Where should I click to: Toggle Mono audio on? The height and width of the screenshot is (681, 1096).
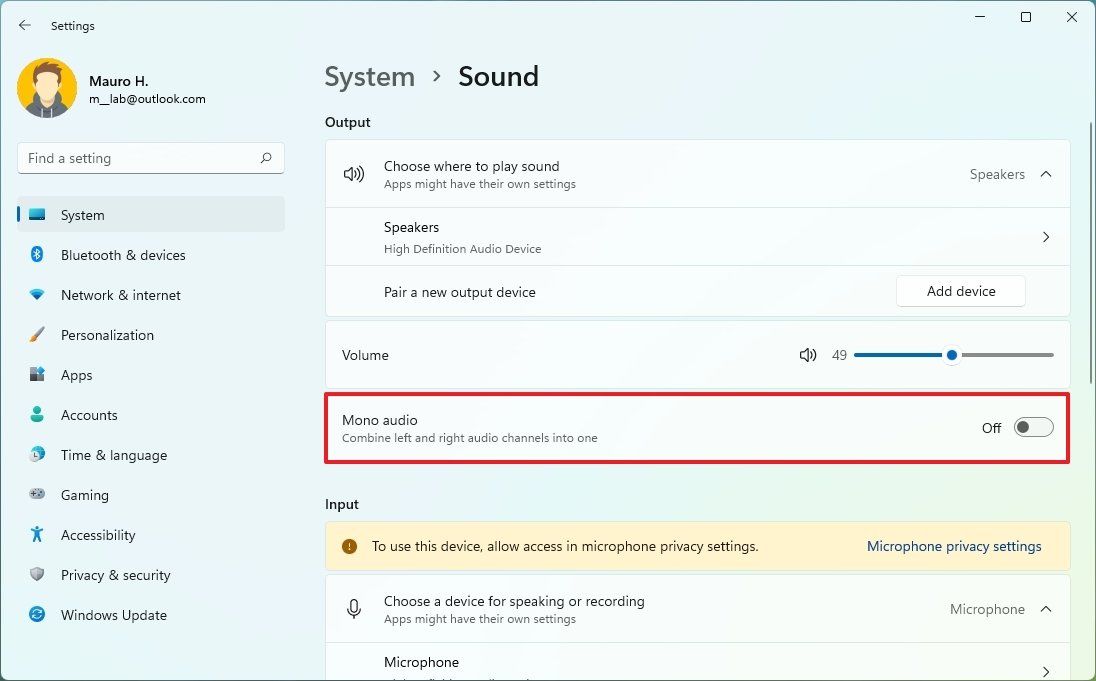(x=1033, y=427)
